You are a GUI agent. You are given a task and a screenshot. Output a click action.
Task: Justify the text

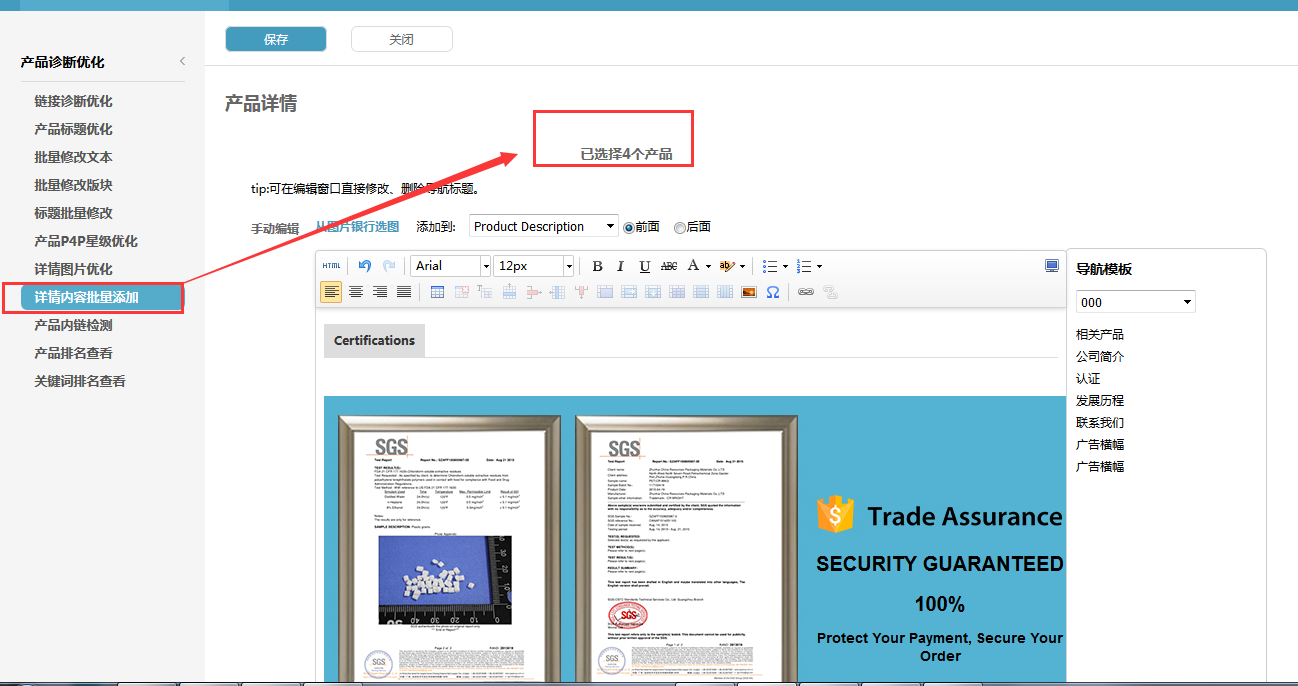[403, 292]
